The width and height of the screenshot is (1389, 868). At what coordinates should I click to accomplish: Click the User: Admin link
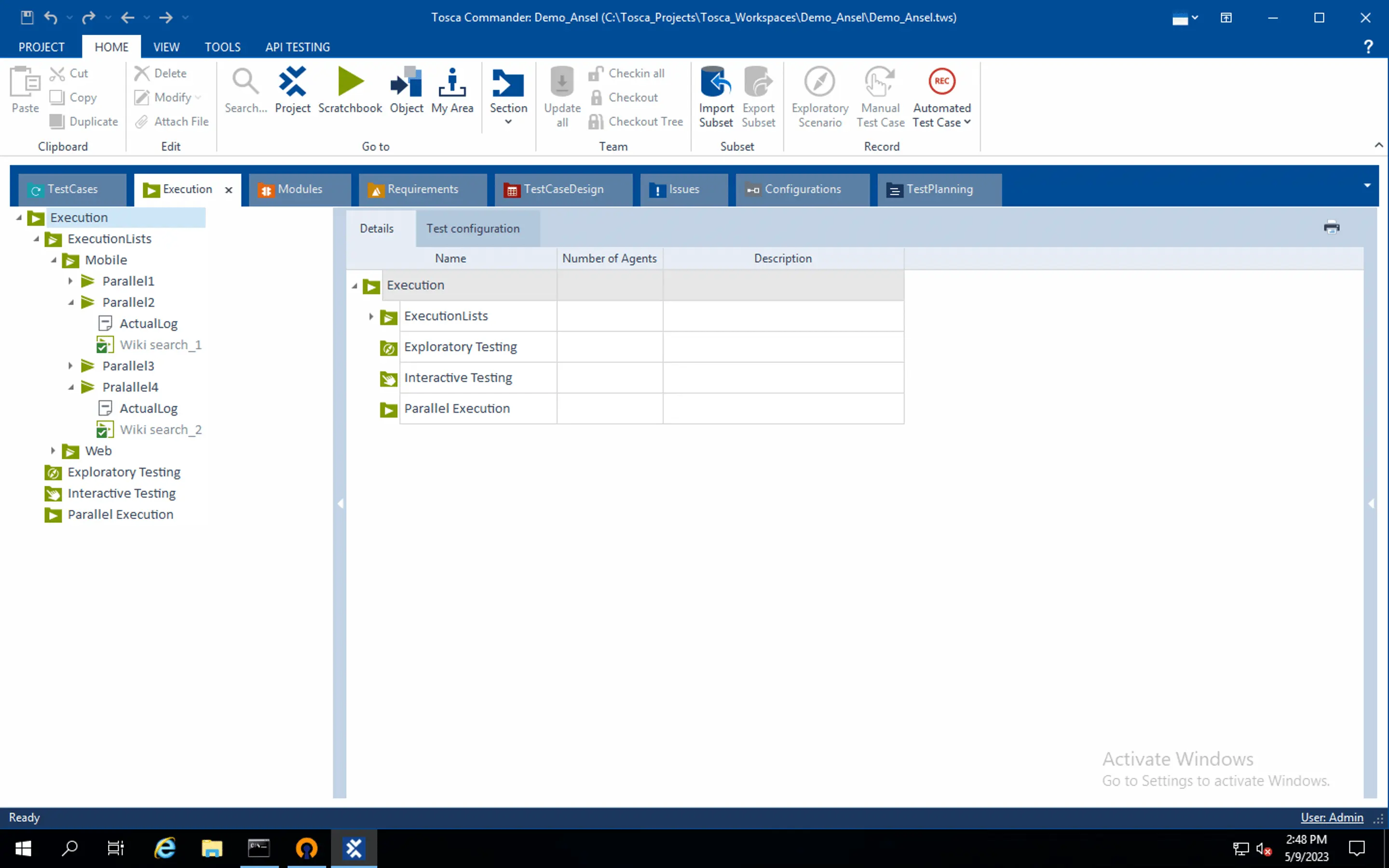pos(1331,817)
